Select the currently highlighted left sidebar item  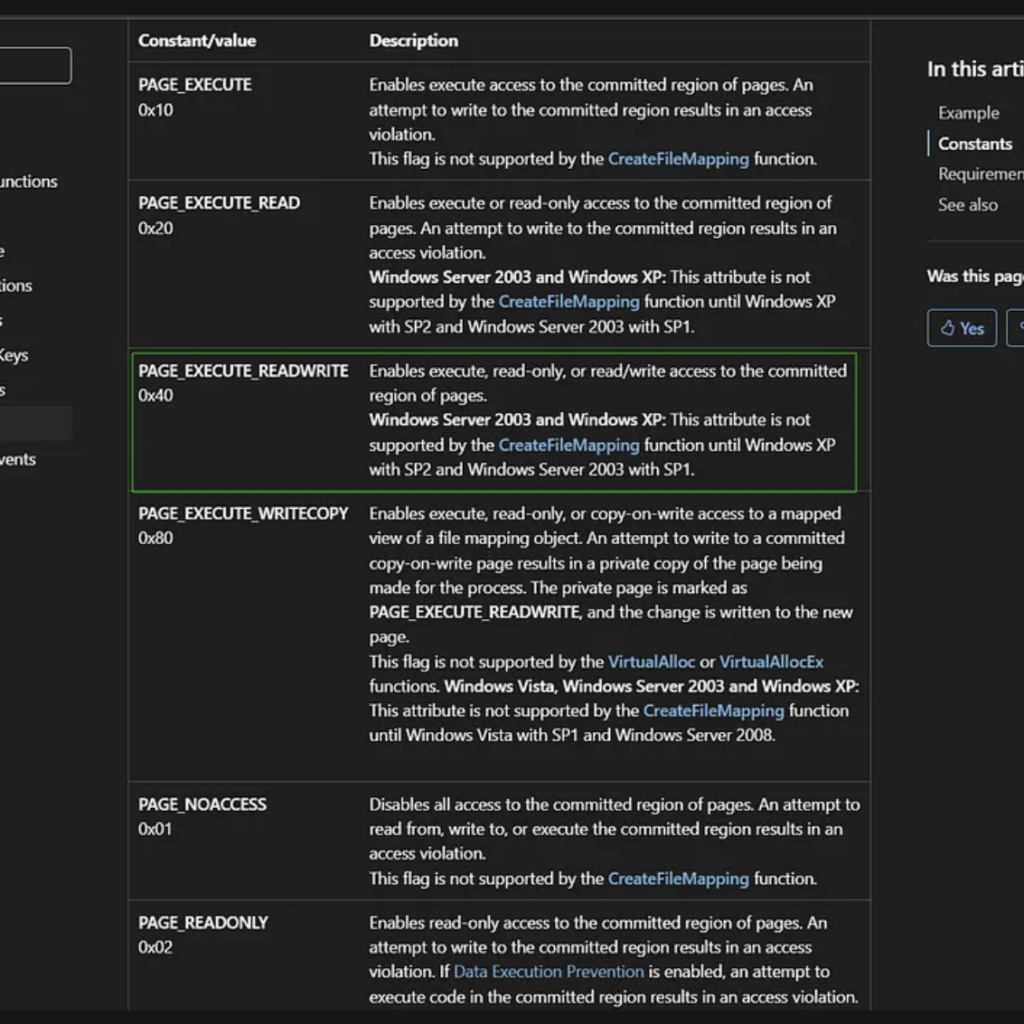point(35,424)
